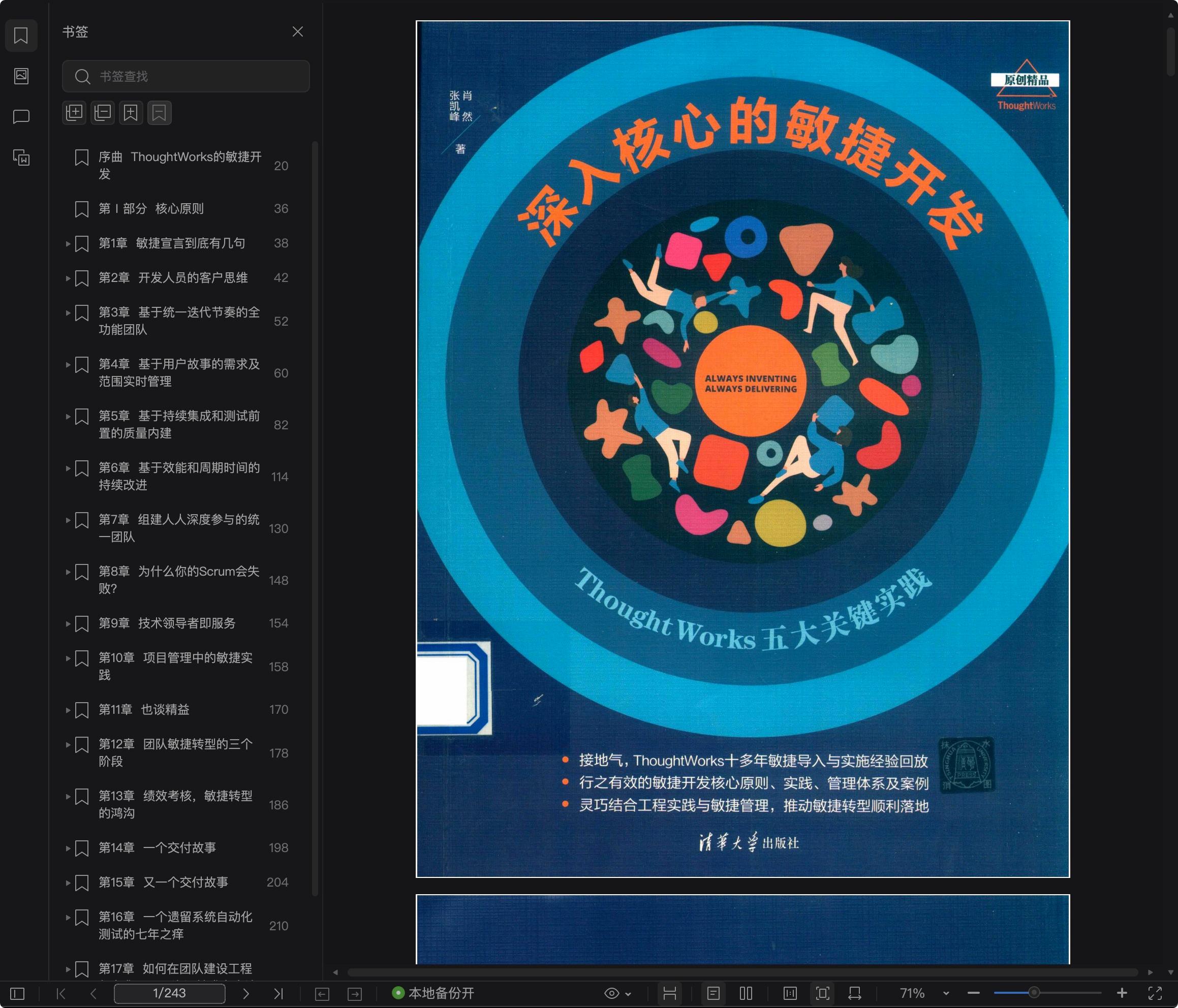The width and height of the screenshot is (1178, 1008).
Task: Open bookmark 第8章 为什么你的Scrum会失败?
Action: click(179, 580)
